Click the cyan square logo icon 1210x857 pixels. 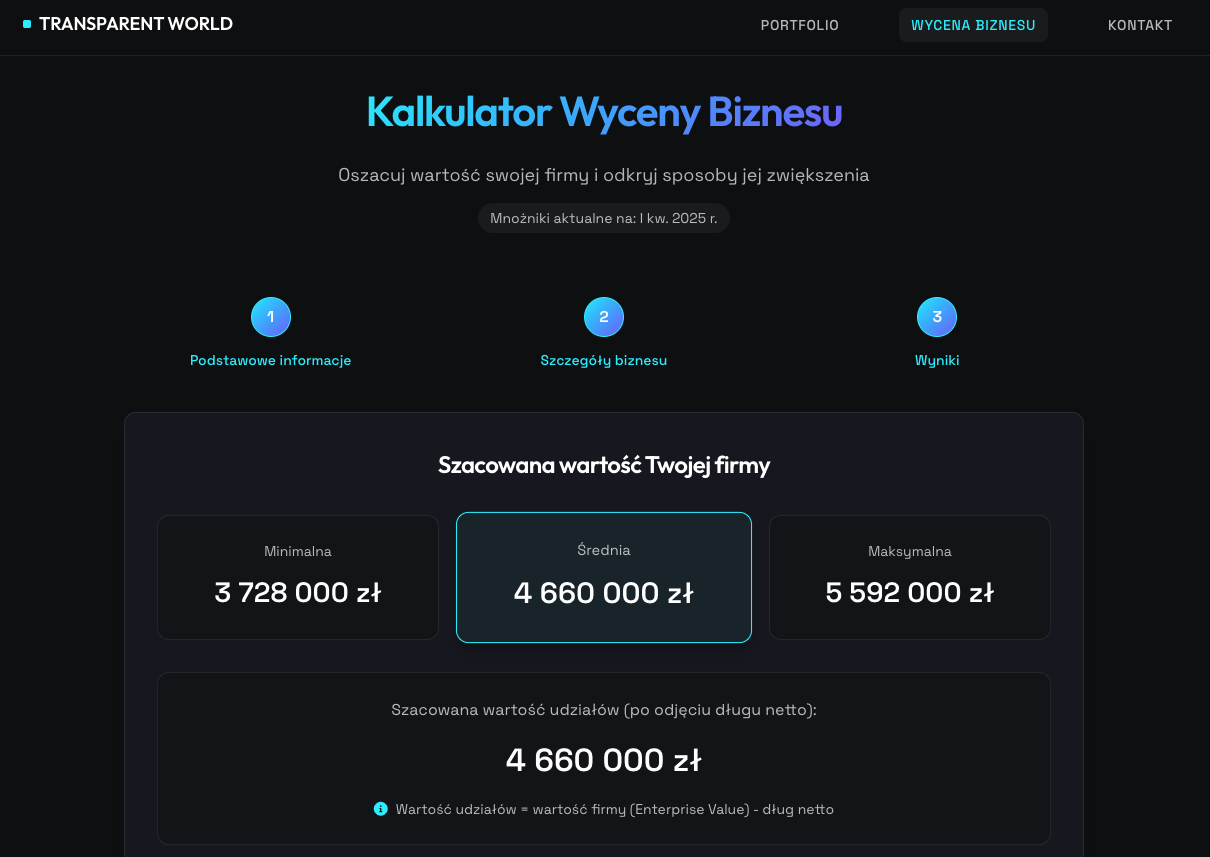coord(27,24)
